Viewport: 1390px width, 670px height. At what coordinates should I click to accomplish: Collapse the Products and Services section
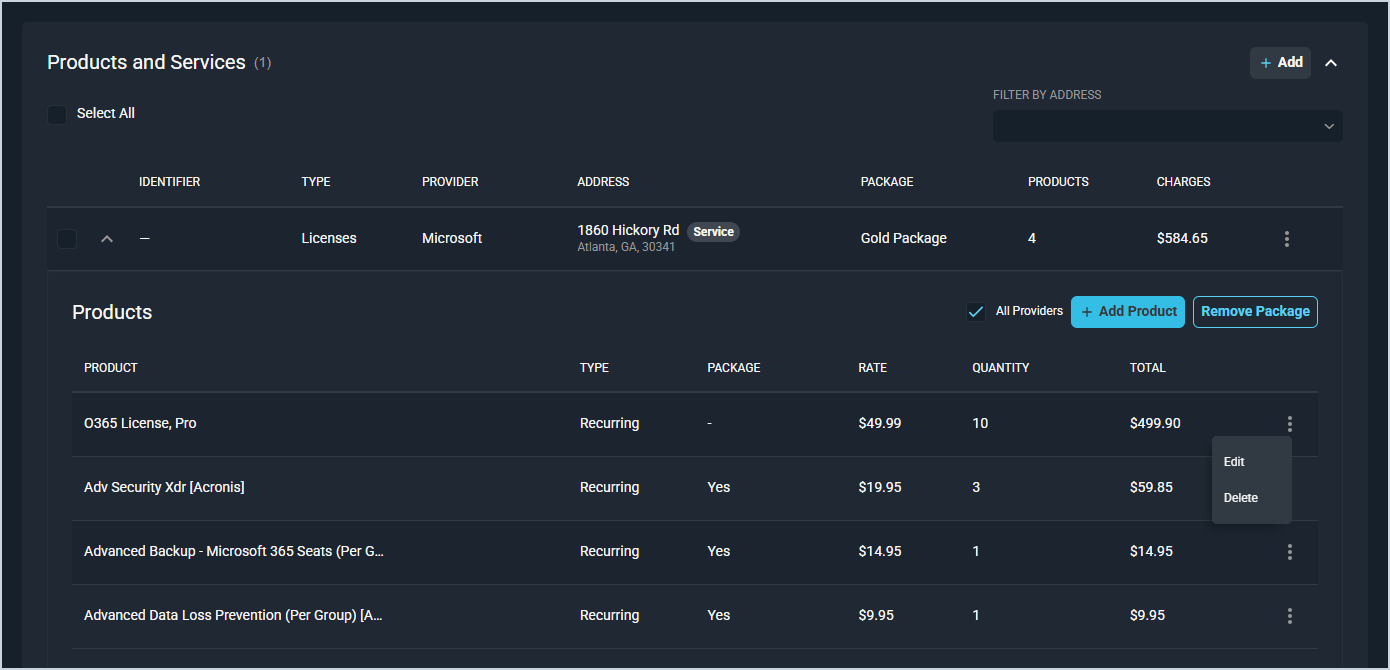tap(1331, 63)
